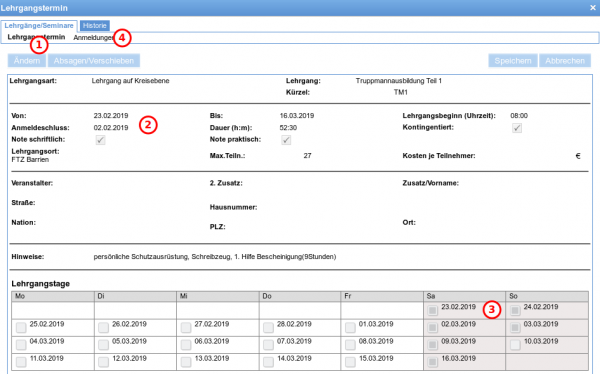Click Truppmannausbildung Teil 1 text
600x374 pixels.
coord(399,81)
